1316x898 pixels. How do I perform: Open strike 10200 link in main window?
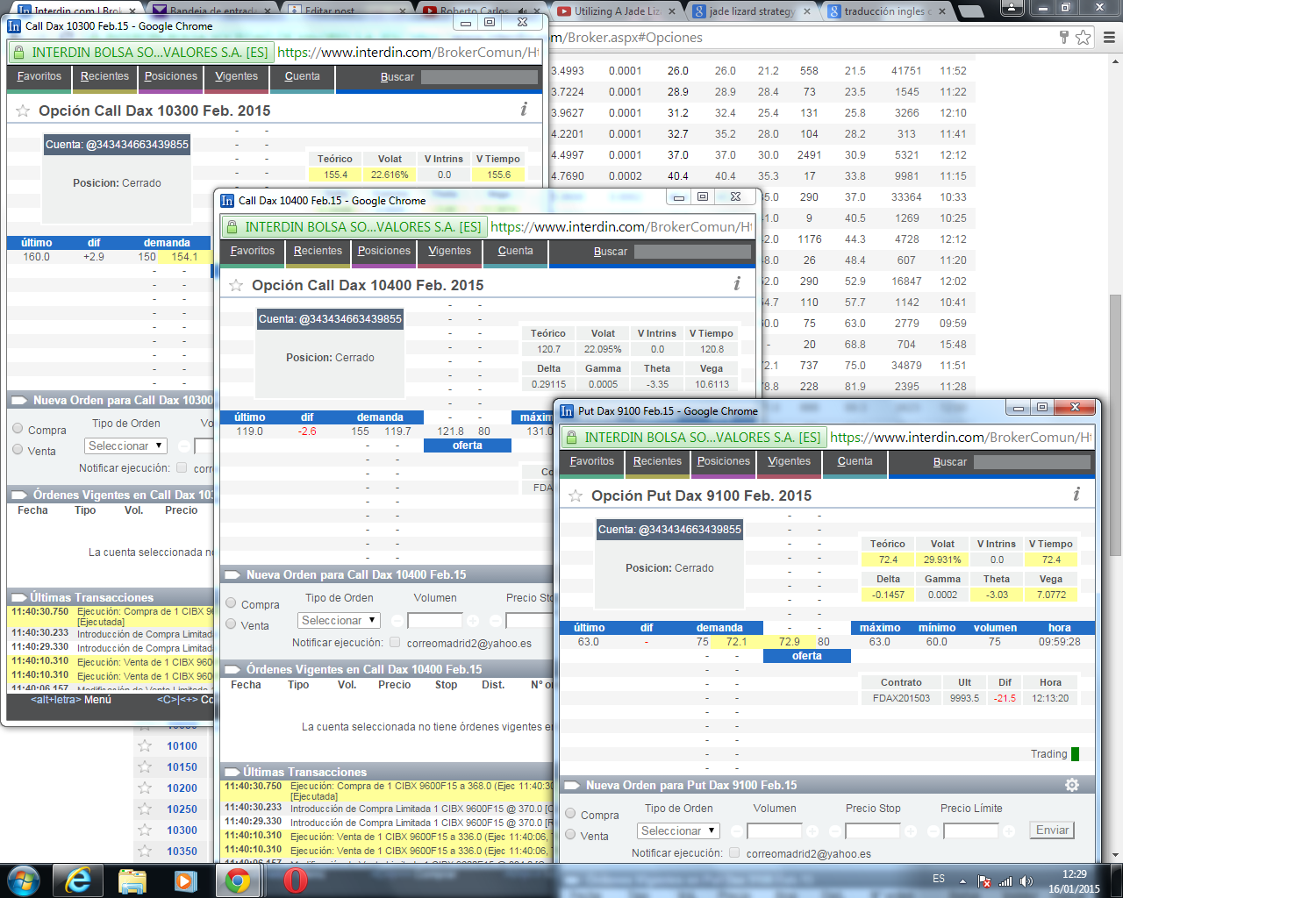pos(182,788)
